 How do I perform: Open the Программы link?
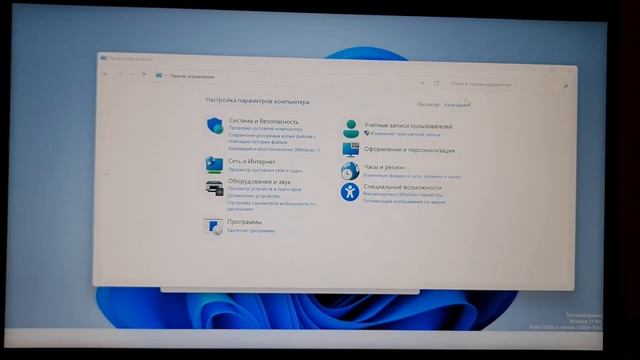244,222
